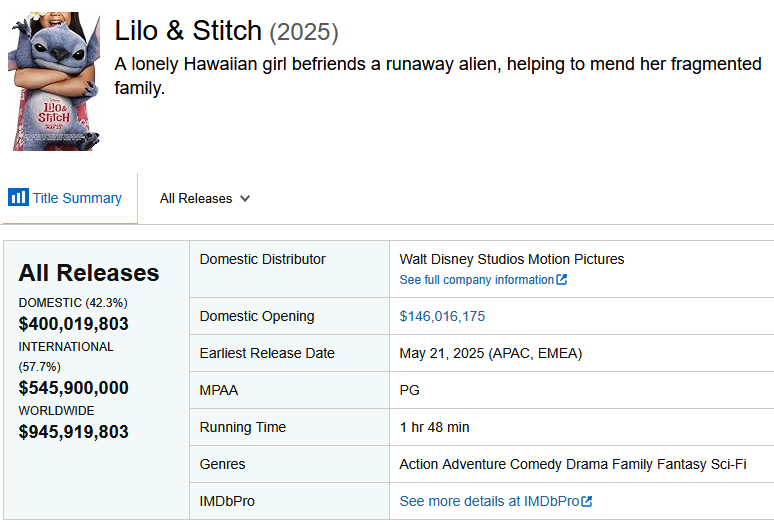Click the Genres row value text
This screenshot has height=525, width=774.
tap(573, 464)
